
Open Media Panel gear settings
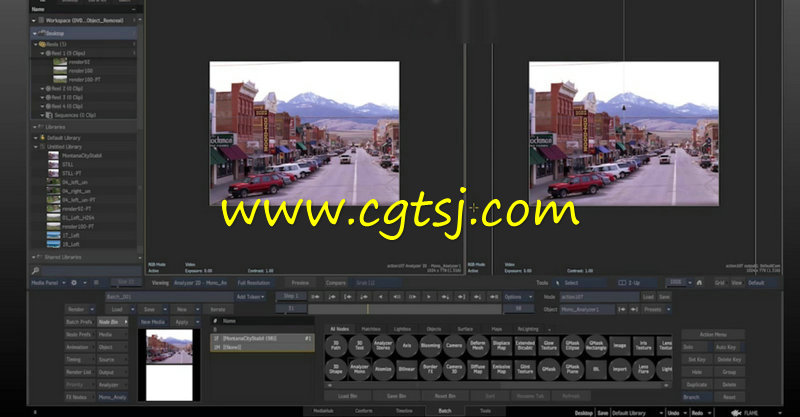[74, 283]
